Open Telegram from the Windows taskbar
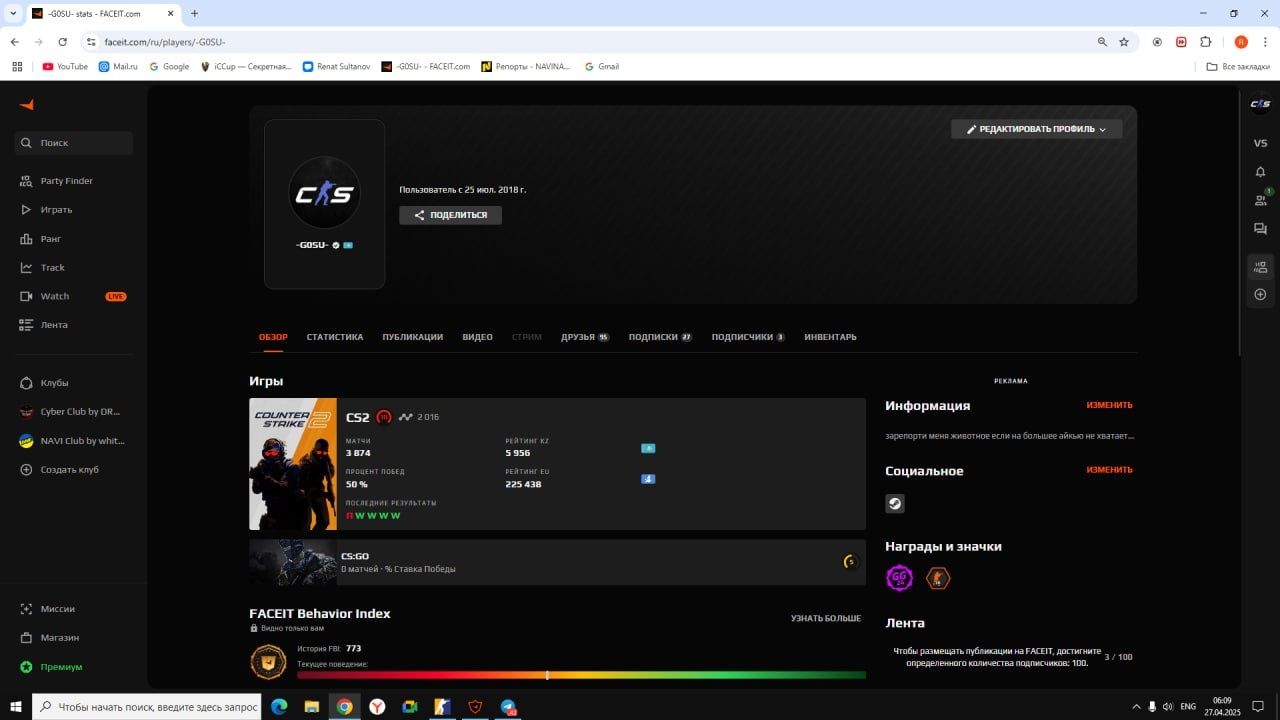1280x720 pixels. (508, 707)
